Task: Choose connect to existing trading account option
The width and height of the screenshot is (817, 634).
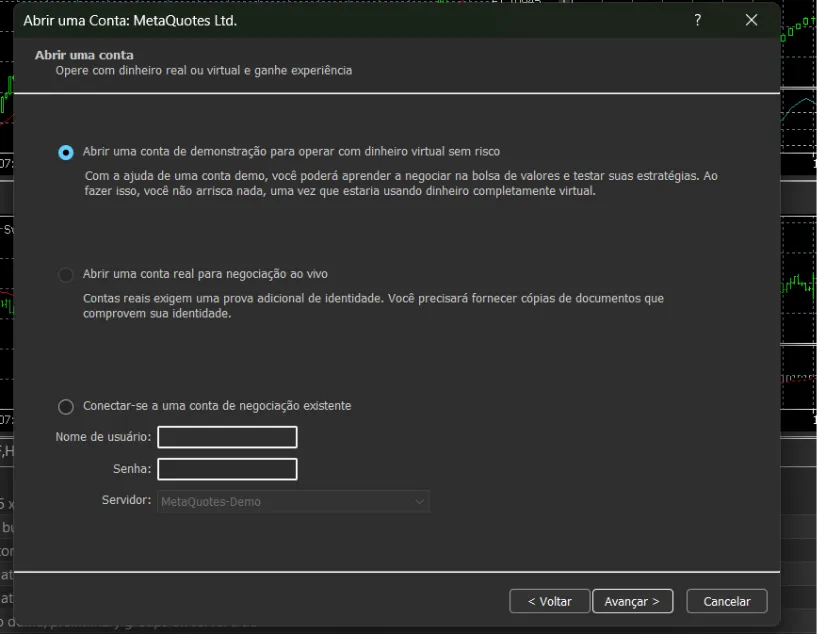Action: pos(66,406)
